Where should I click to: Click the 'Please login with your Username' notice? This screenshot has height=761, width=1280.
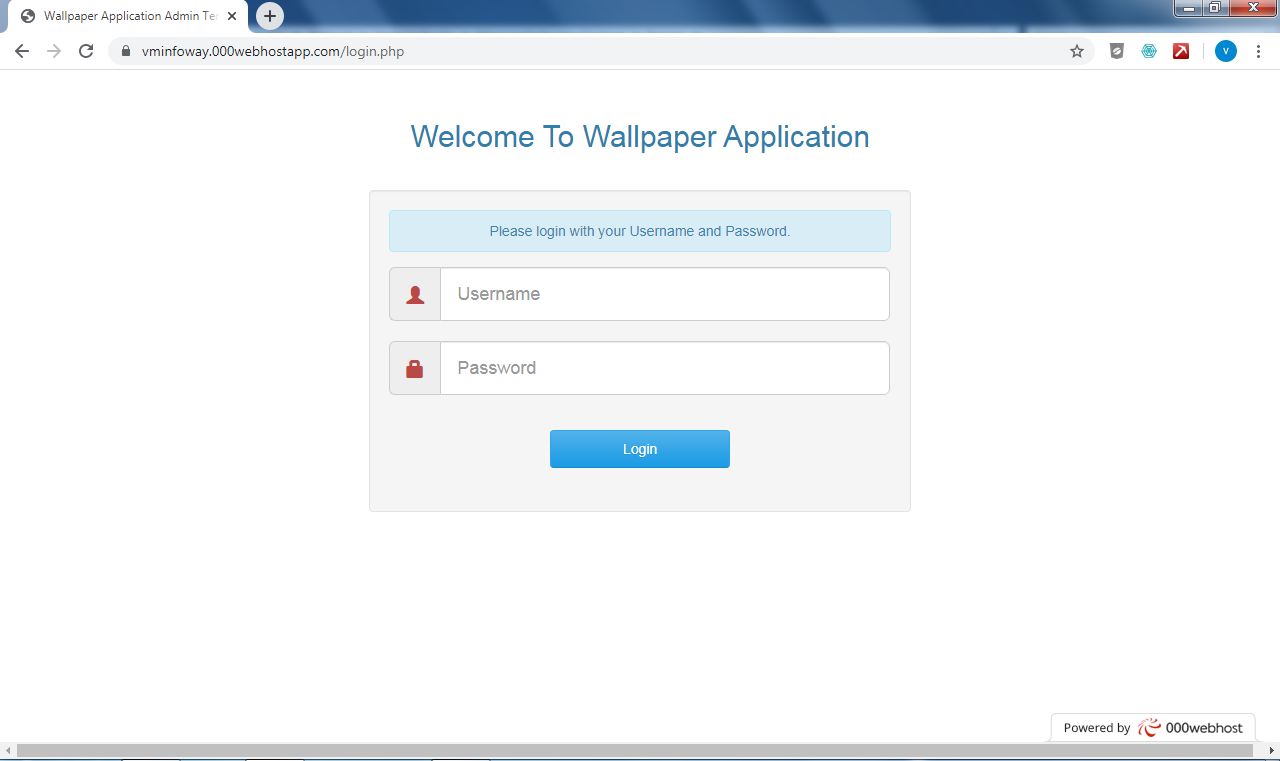(640, 231)
